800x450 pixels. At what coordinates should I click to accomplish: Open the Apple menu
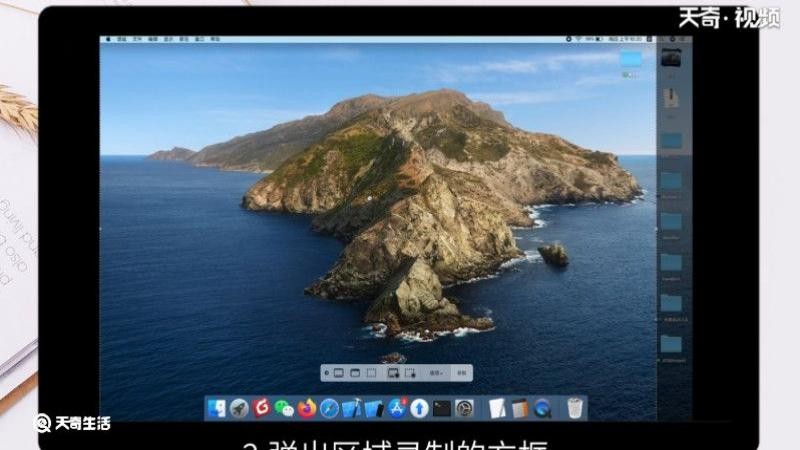108,39
